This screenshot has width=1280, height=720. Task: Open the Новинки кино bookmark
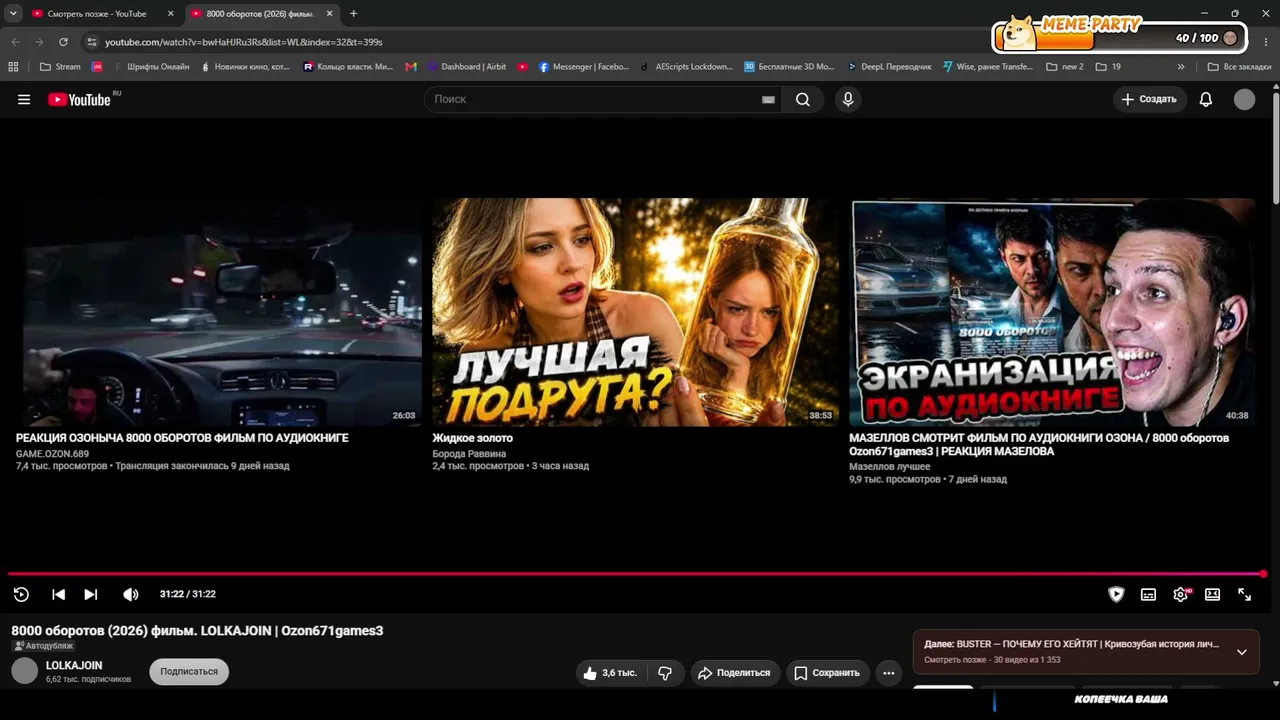[245, 67]
